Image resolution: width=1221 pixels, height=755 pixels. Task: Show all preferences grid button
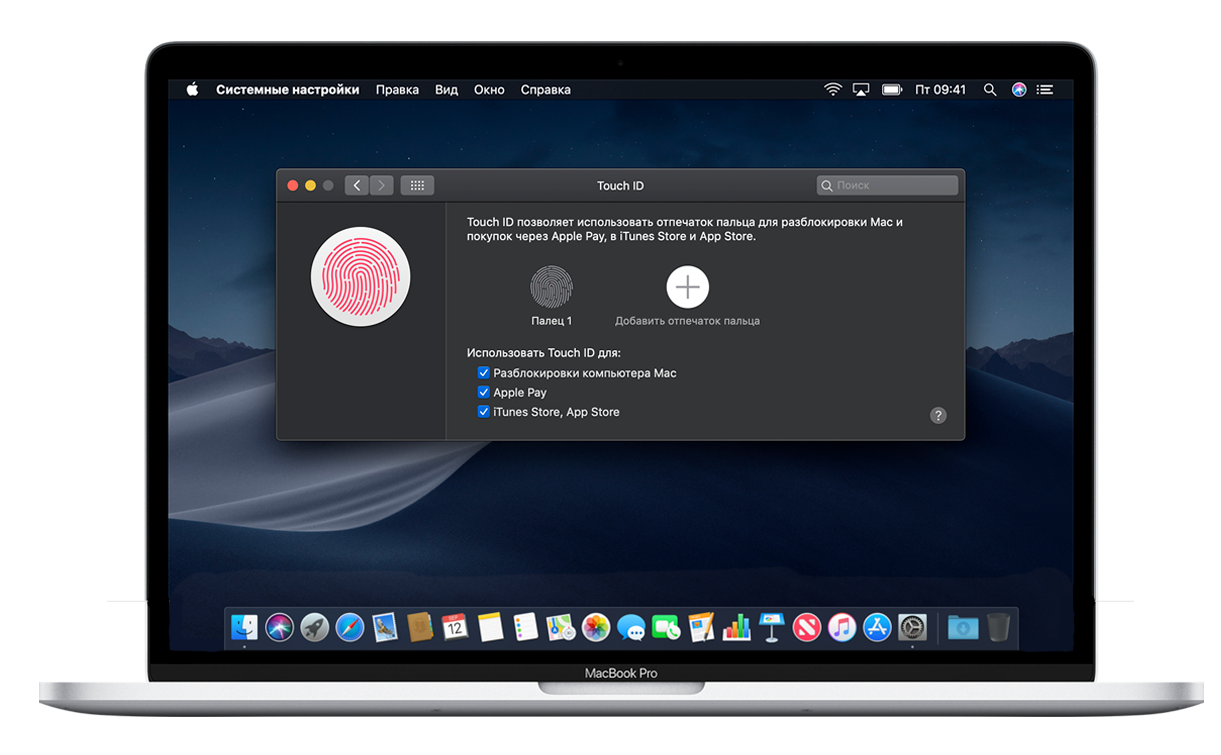click(x=417, y=185)
